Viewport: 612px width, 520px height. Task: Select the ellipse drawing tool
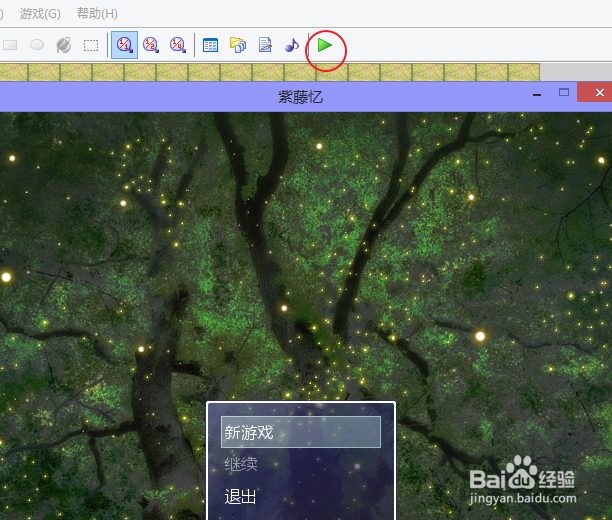coord(37,45)
